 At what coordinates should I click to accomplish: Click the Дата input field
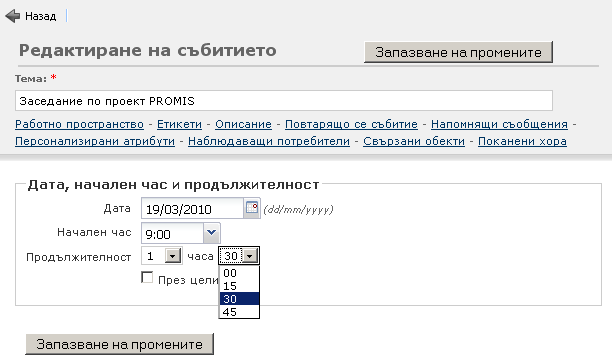click(x=192, y=208)
